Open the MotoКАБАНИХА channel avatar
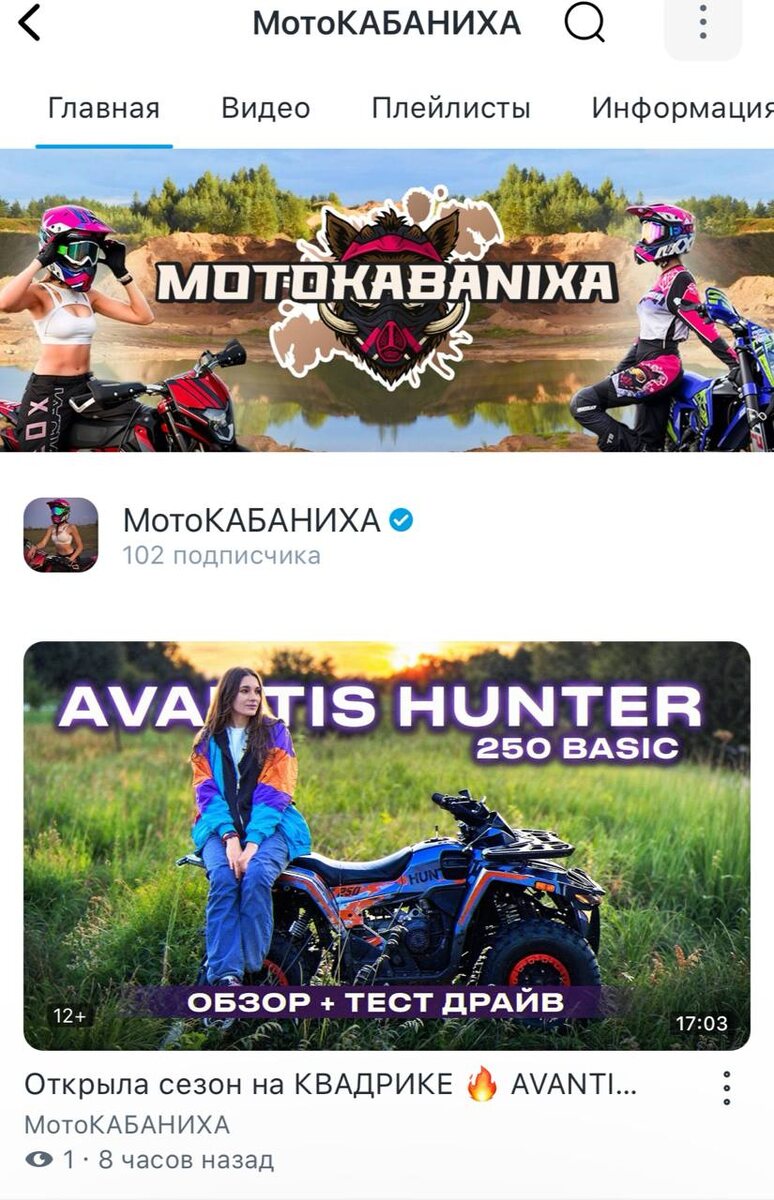Viewport: 774px width, 1200px height. point(61,535)
